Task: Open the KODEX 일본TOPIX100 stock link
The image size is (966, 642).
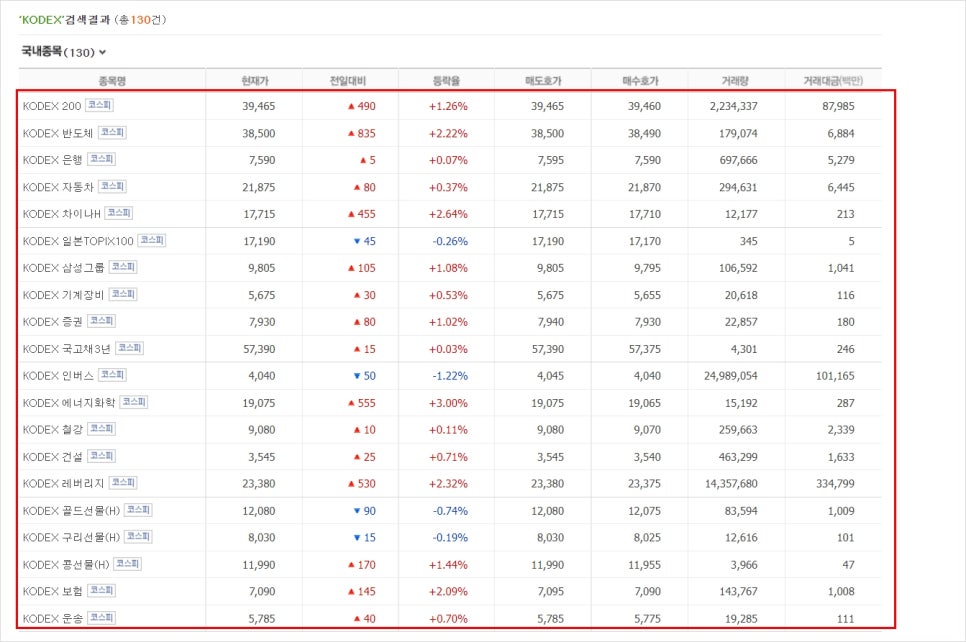Action: [x=78, y=241]
